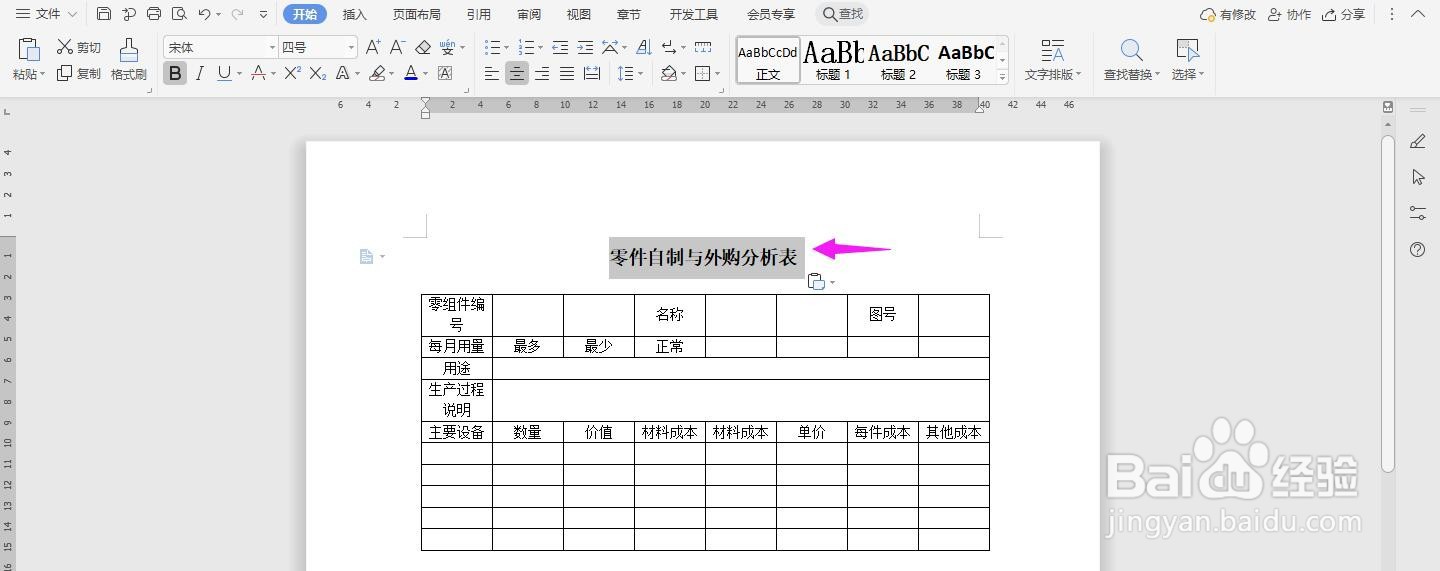Apply font color swatch A
The height and width of the screenshot is (571, 1440).
point(411,73)
